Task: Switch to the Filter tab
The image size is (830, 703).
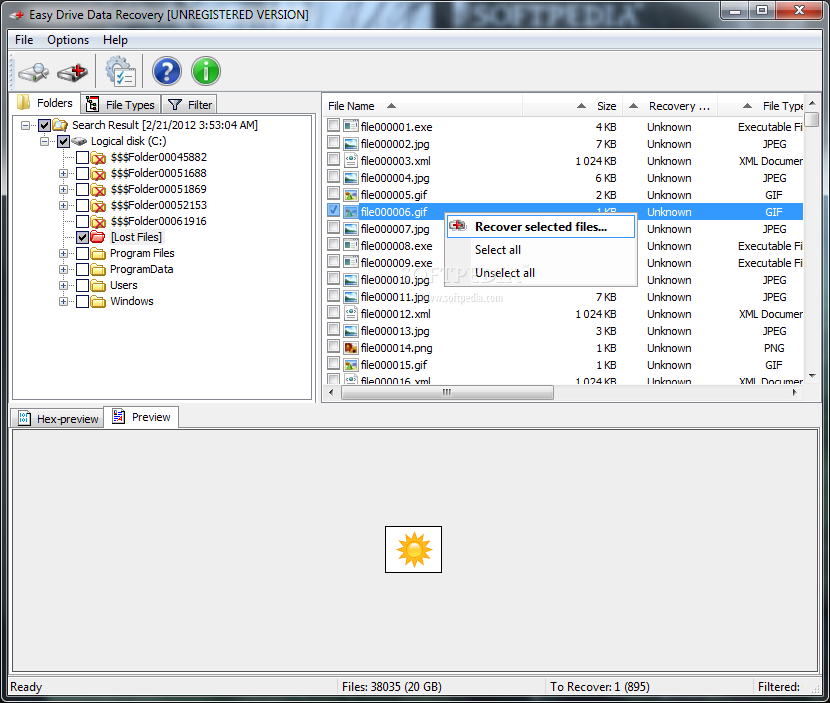Action: [190, 104]
